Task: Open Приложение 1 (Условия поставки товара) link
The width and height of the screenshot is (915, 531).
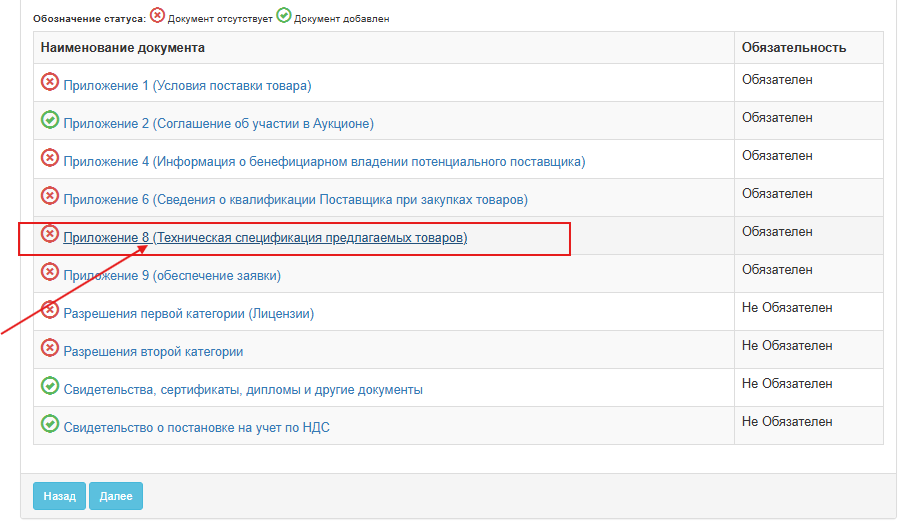Action: (x=187, y=86)
